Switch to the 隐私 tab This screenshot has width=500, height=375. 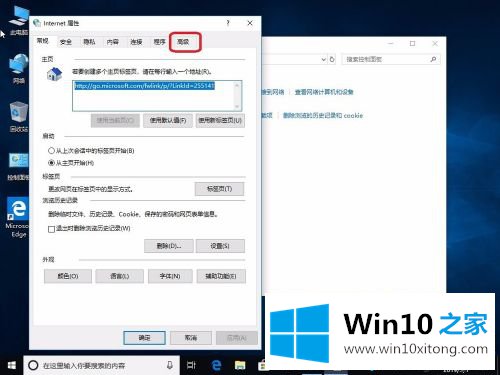[x=89, y=42]
